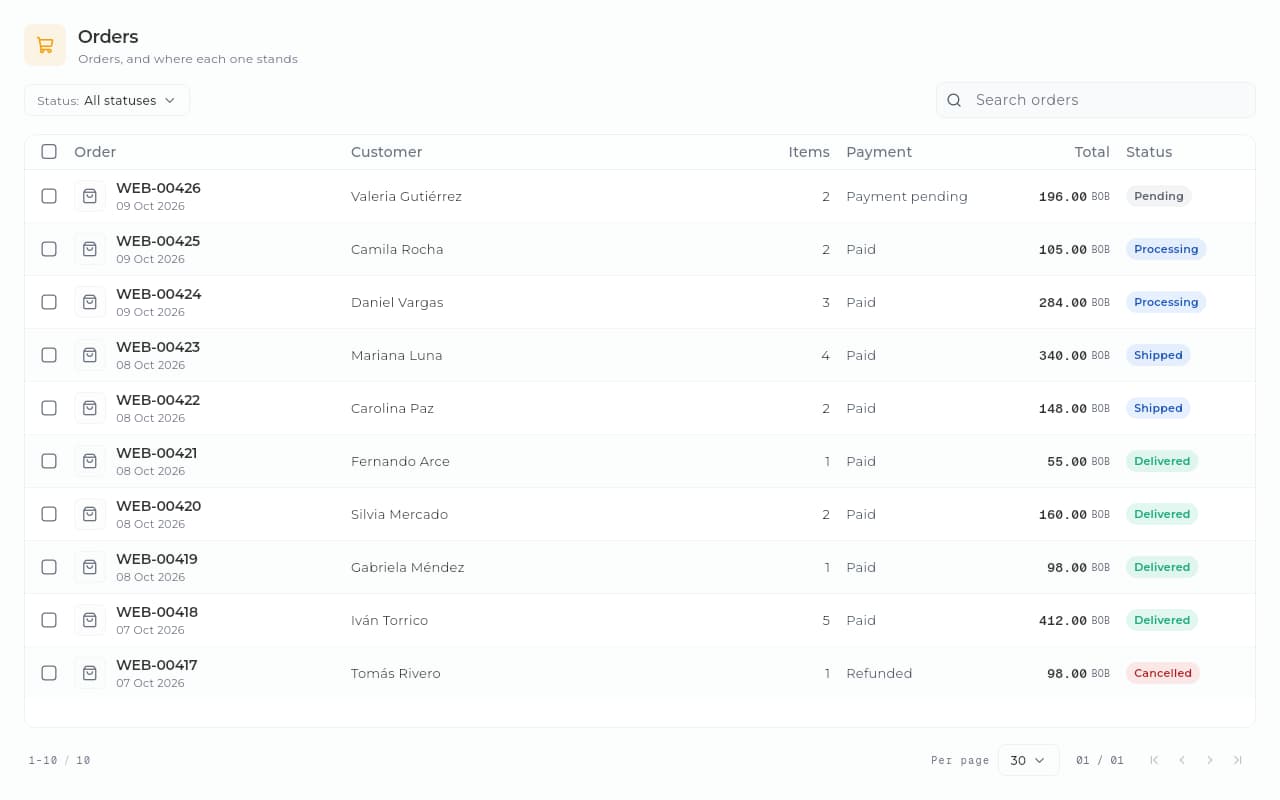Toggle the select-all checkbox in table header
The width and height of the screenshot is (1280, 800).
(x=49, y=152)
